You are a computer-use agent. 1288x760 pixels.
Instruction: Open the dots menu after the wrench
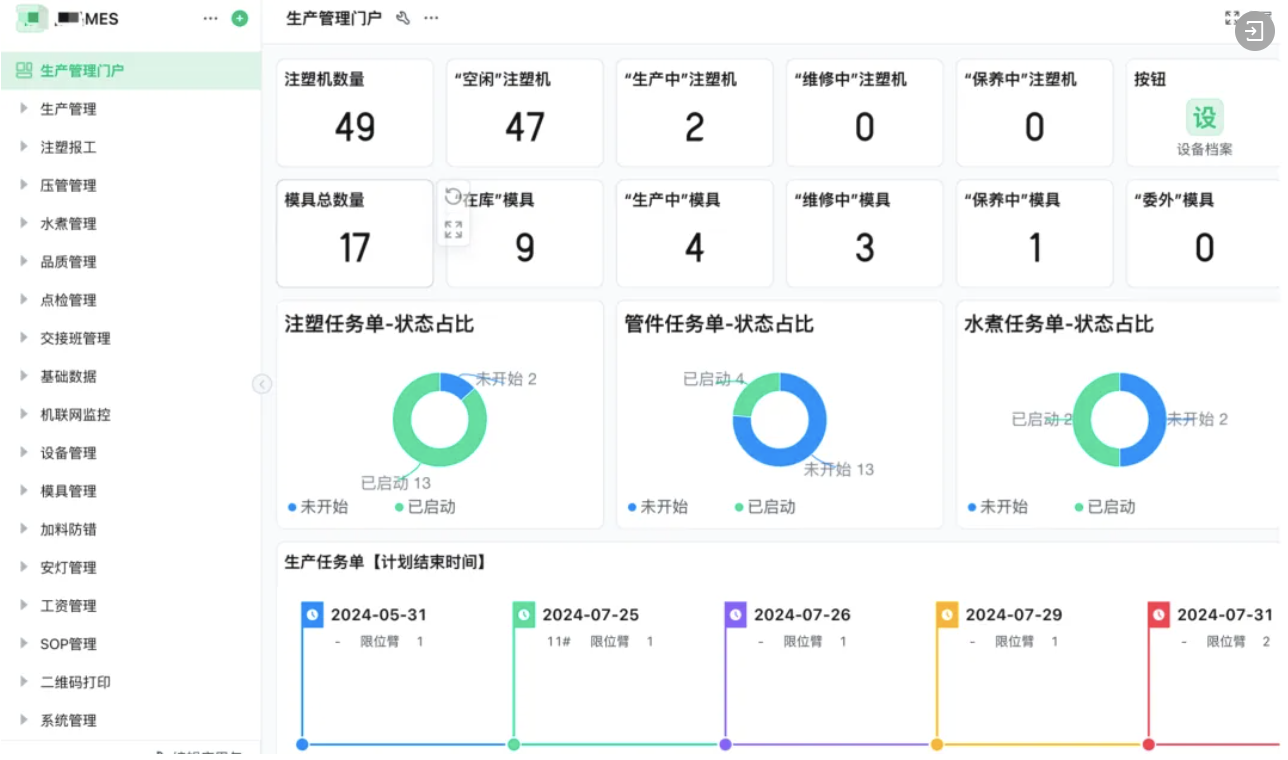click(x=431, y=18)
